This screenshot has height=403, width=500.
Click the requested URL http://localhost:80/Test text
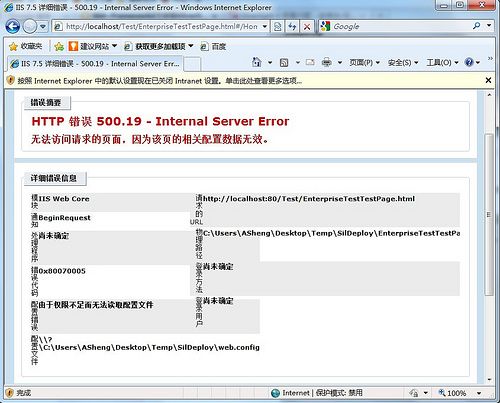[x=309, y=199]
